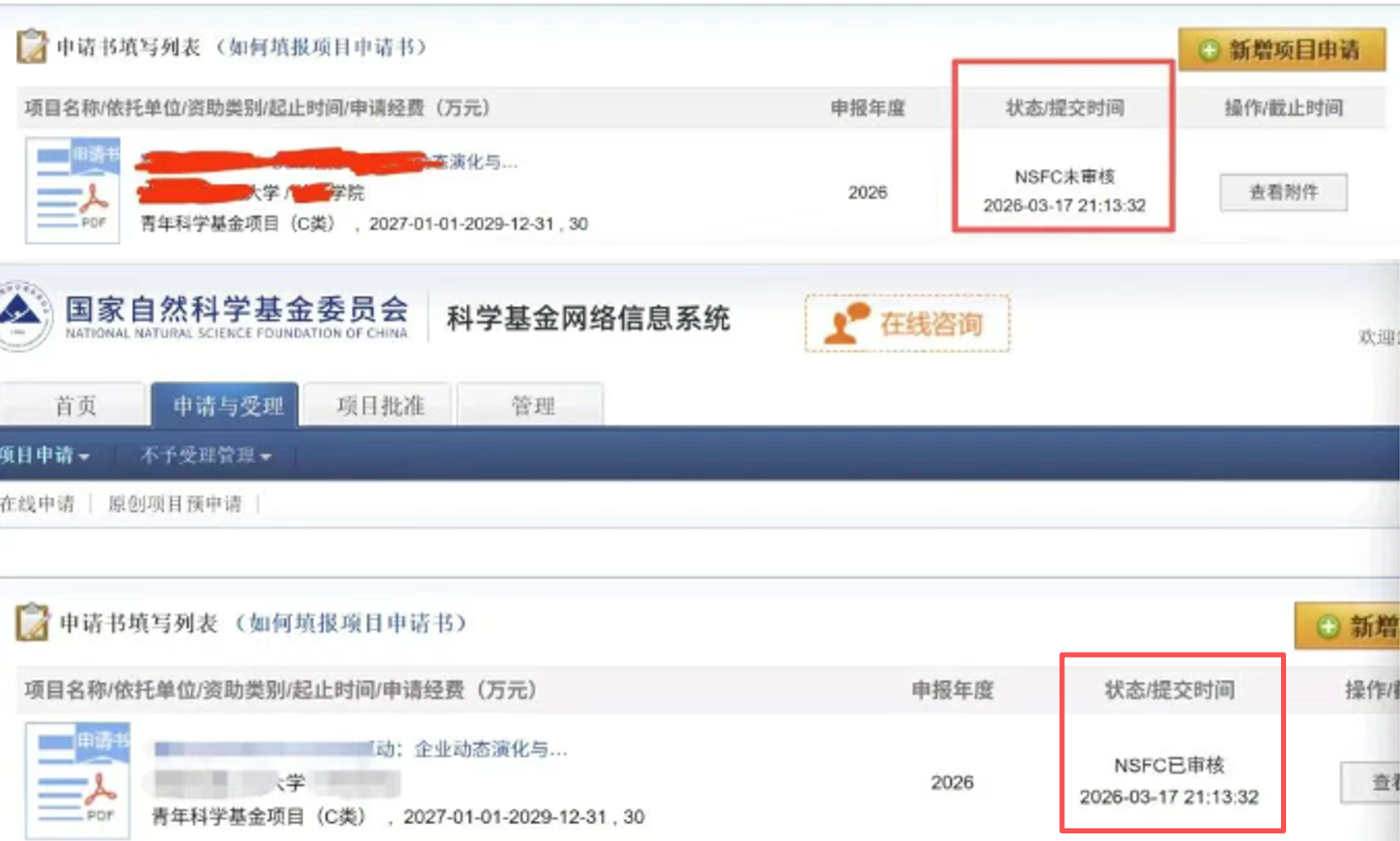Open 原创项目预申请 submenu link

tap(175, 504)
